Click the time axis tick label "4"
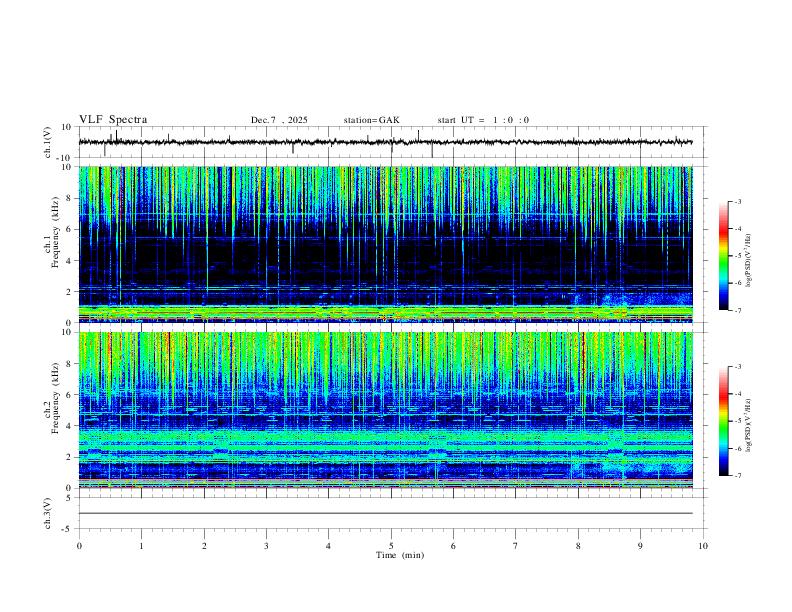The image size is (792, 612). coord(328,546)
